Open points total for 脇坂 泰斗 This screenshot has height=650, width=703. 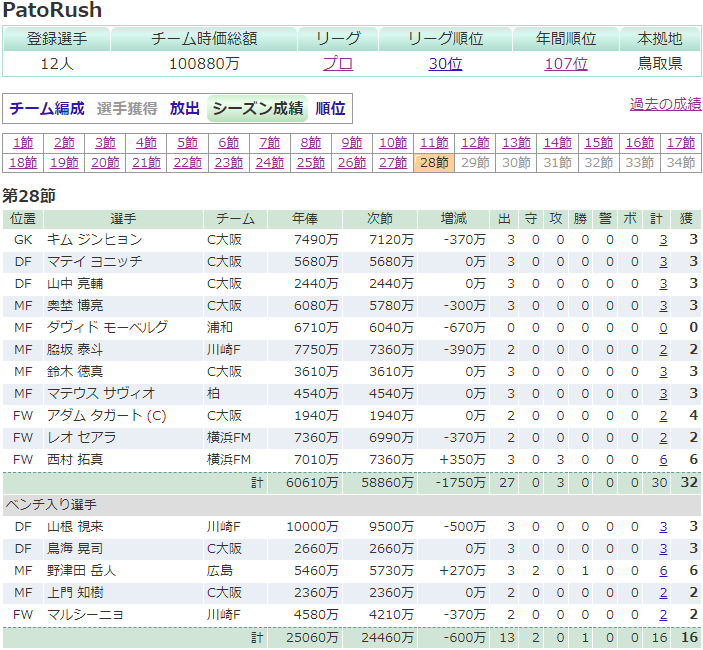663,350
